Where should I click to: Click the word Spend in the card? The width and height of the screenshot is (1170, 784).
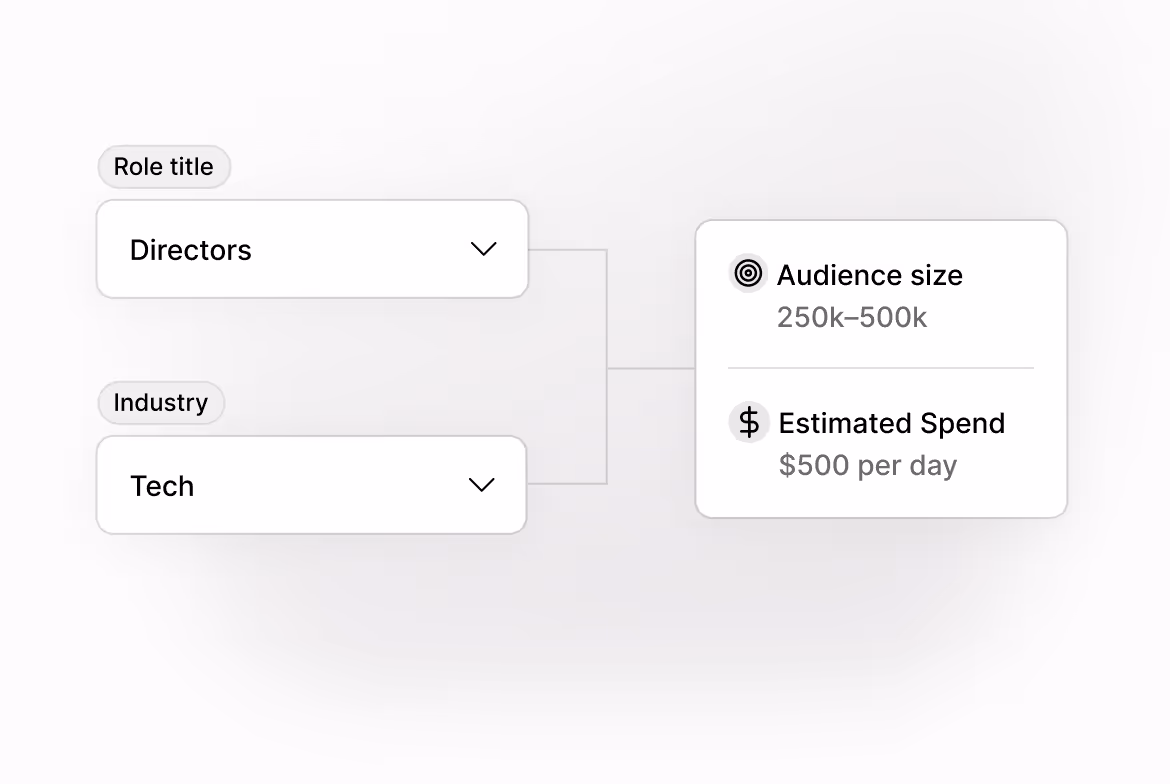(959, 424)
